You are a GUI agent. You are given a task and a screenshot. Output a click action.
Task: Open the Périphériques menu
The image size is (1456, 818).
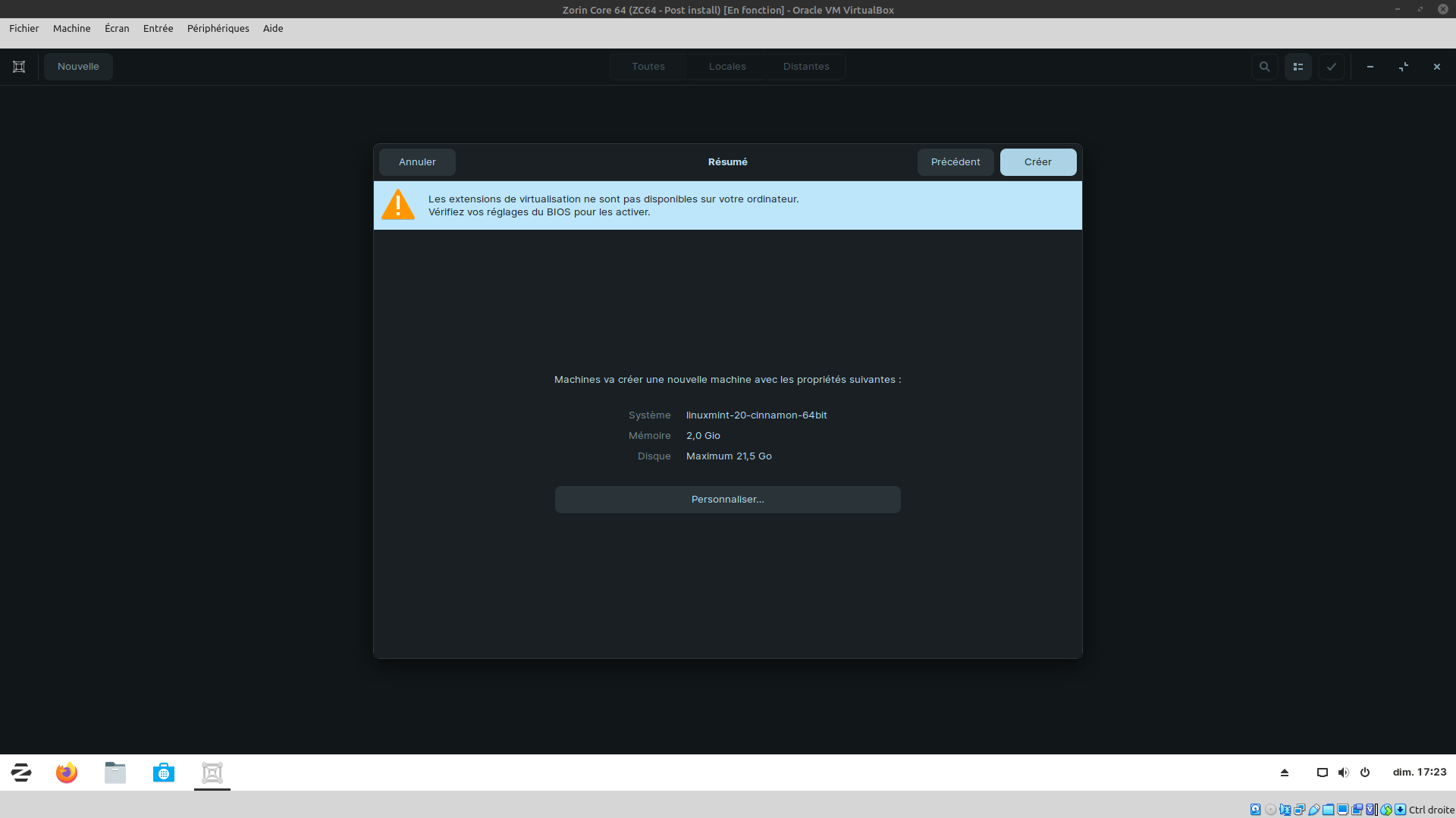[218, 28]
